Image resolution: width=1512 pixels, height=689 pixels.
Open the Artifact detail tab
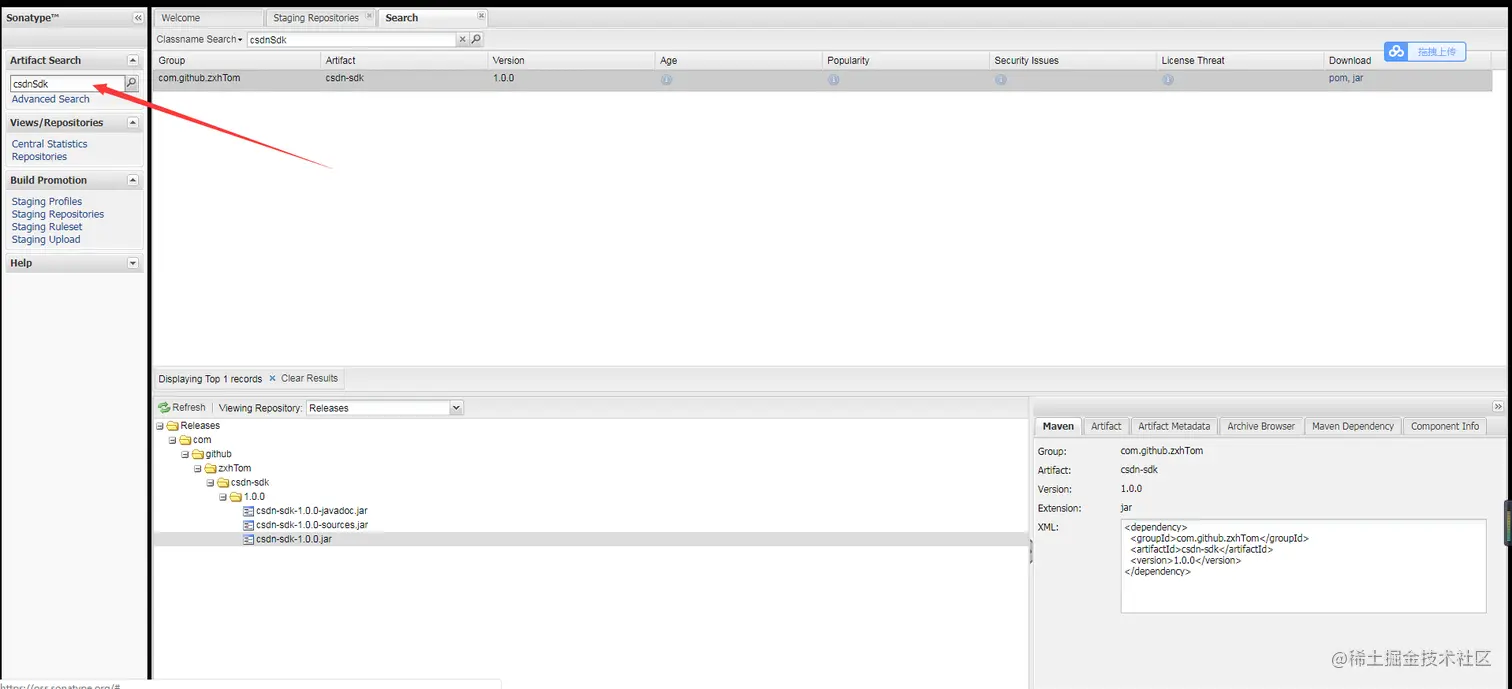point(1106,426)
